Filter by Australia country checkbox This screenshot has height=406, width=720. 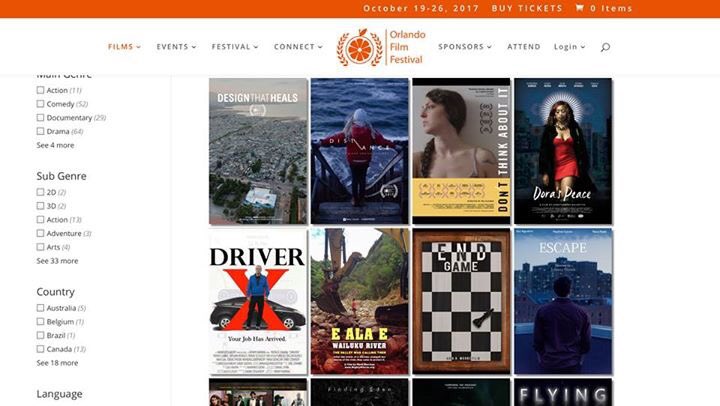[x=40, y=308]
